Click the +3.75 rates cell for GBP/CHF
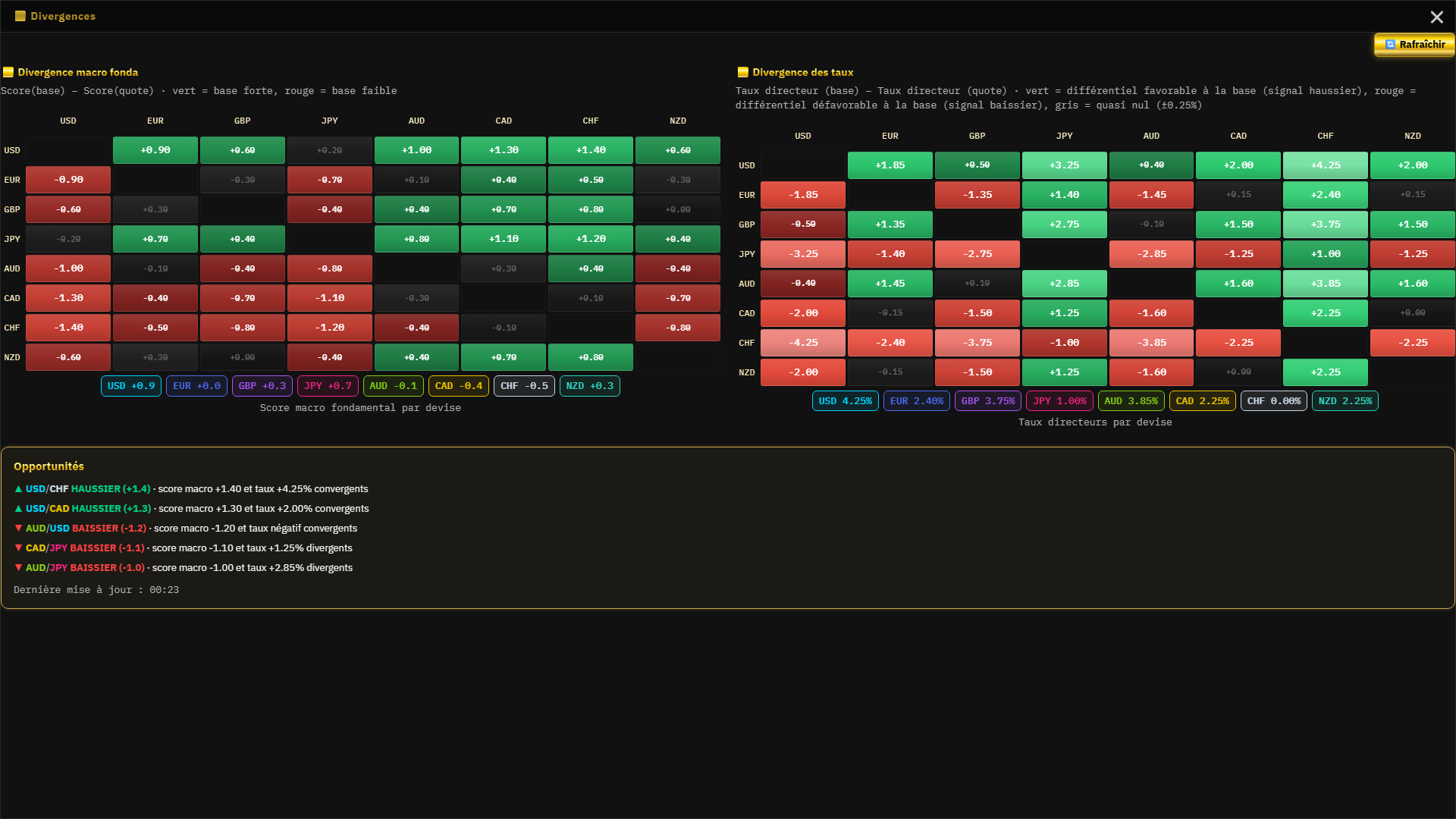This screenshot has height=819, width=1456. [1326, 224]
